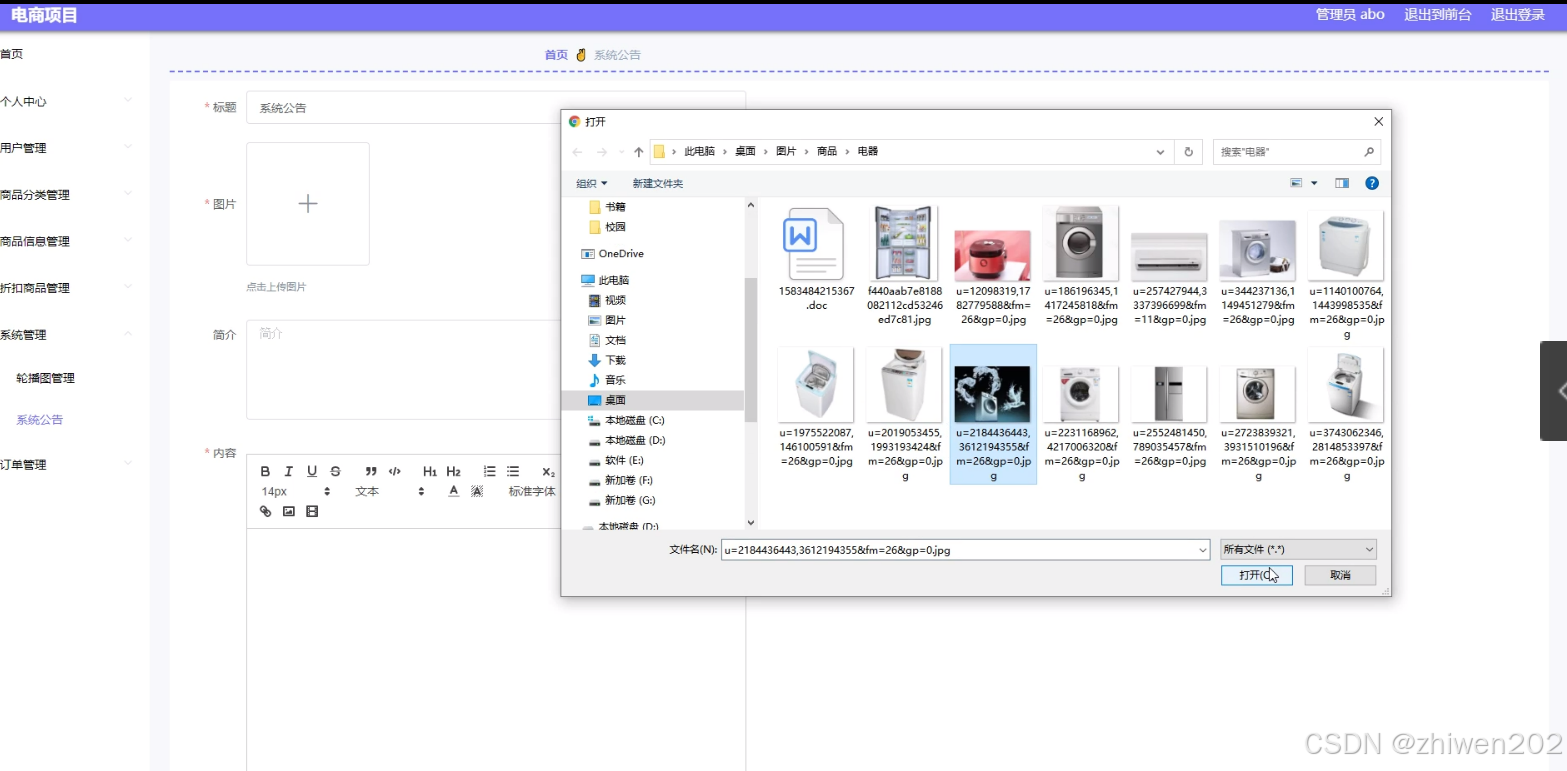Insert a code block in the editor

(x=395, y=472)
